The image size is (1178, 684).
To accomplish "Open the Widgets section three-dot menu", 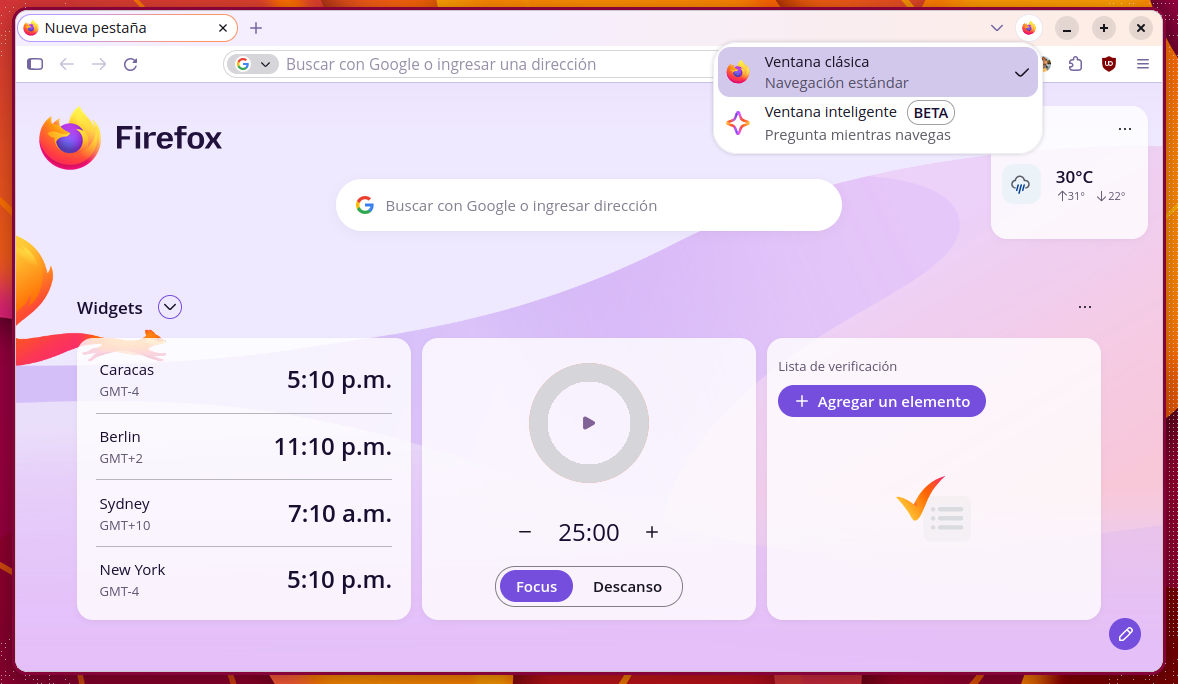I will coord(1085,307).
